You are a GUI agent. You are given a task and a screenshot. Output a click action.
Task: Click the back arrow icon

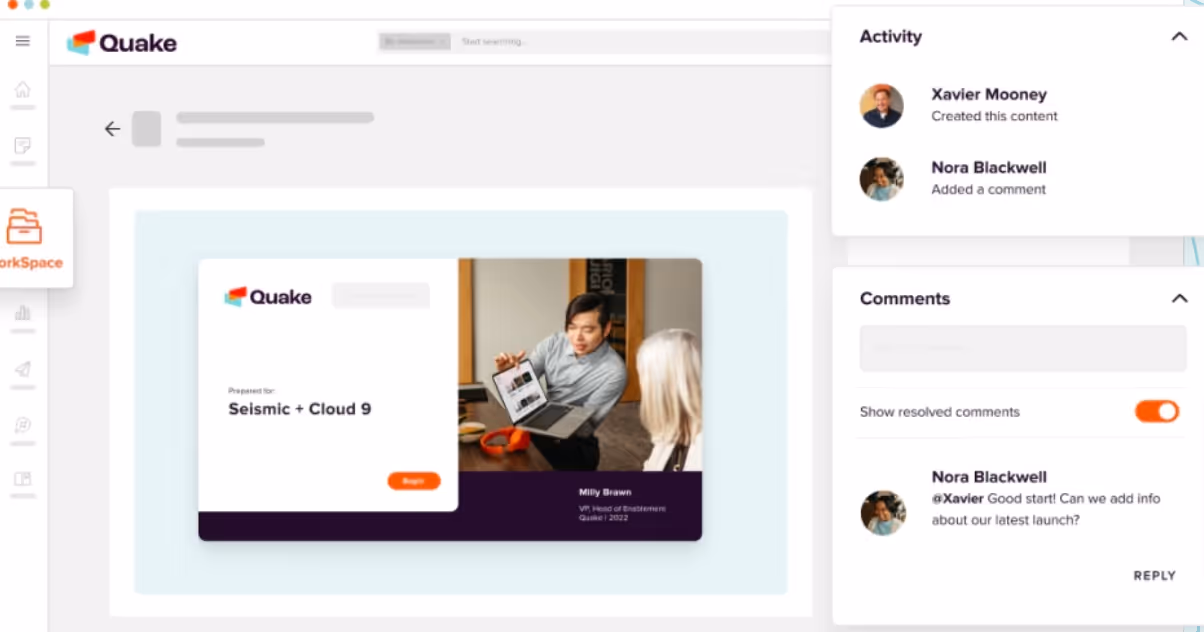[112, 129]
